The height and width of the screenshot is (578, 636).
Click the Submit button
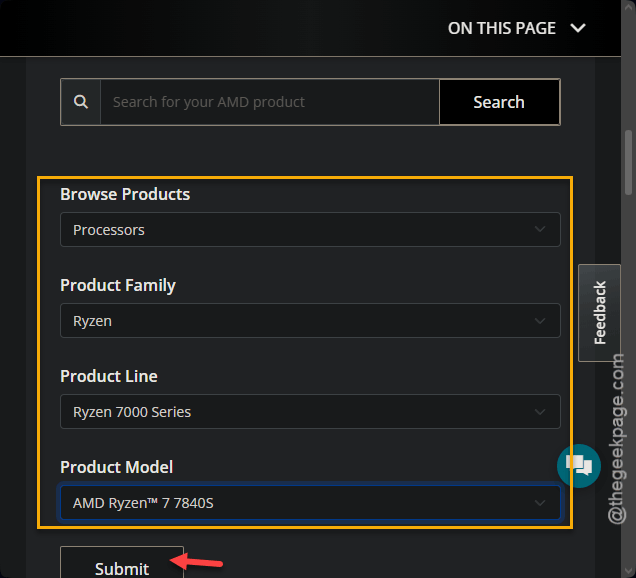tap(122, 564)
